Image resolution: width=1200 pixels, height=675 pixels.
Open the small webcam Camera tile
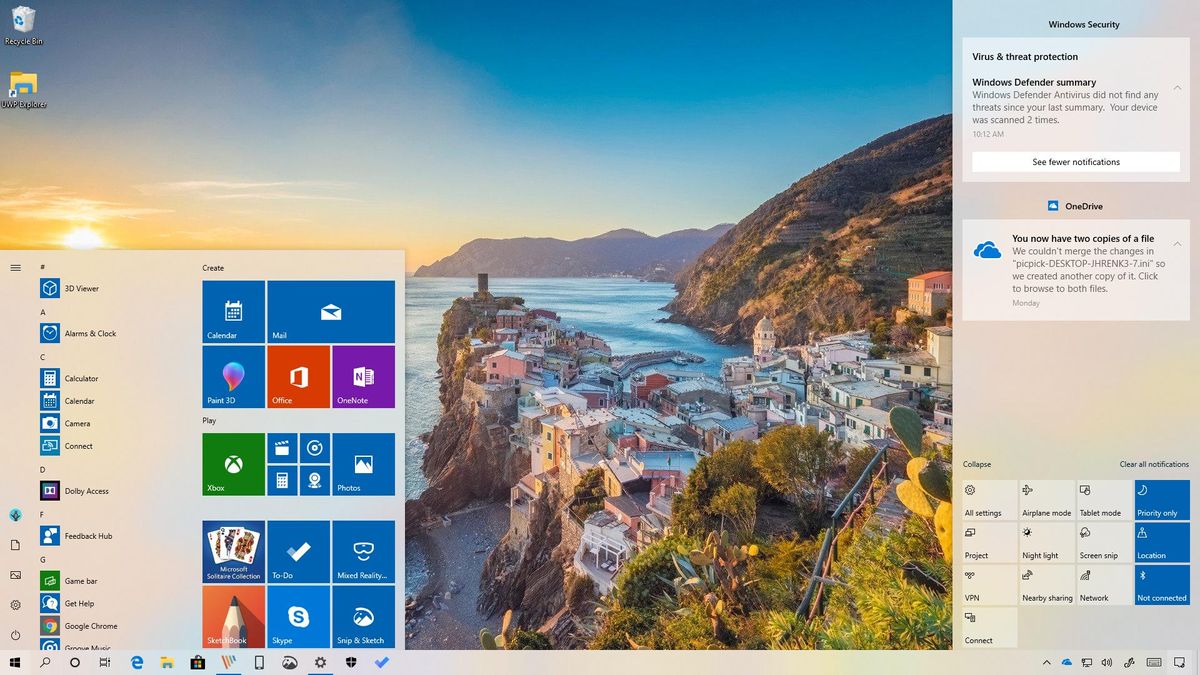point(314,480)
